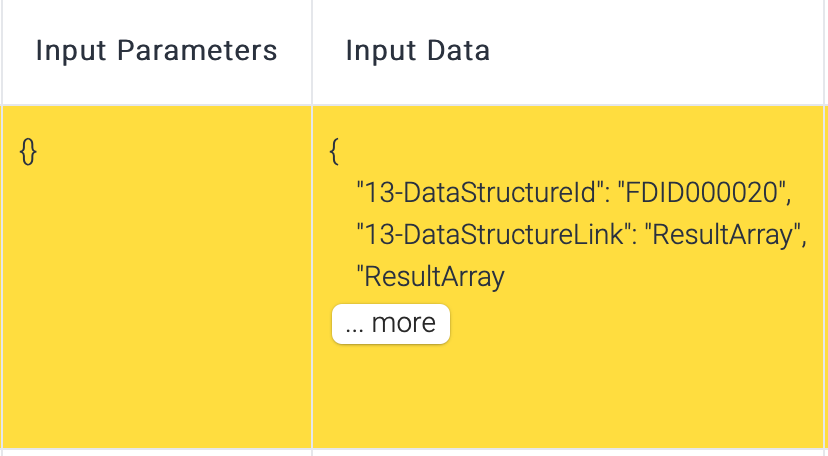Click the empty braces in Input Parameters cell
This screenshot has height=456, width=828.
point(29,153)
